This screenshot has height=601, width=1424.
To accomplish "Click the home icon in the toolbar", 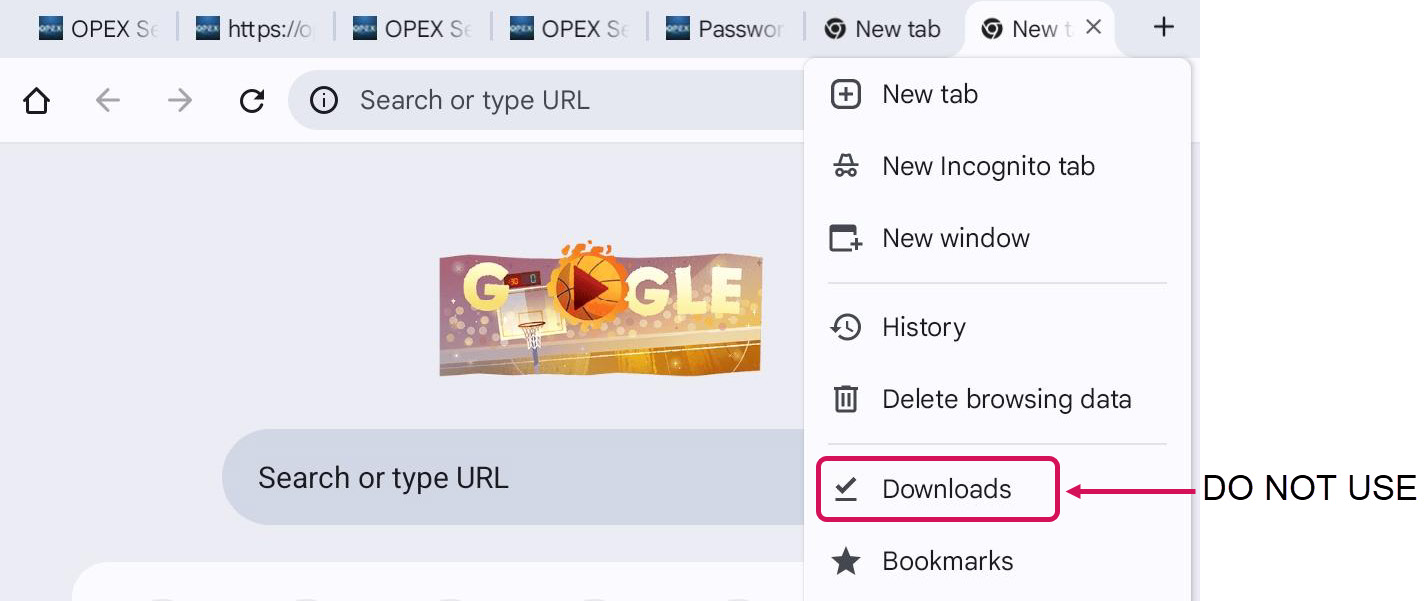I will (x=36, y=100).
